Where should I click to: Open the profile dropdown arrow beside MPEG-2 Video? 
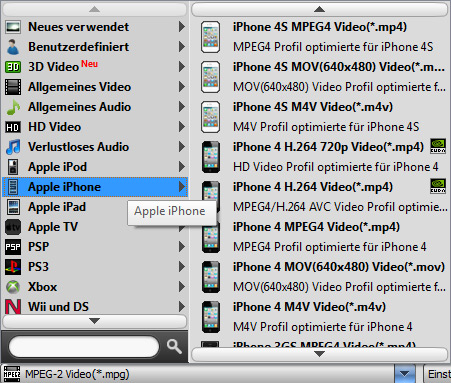click(x=404, y=374)
